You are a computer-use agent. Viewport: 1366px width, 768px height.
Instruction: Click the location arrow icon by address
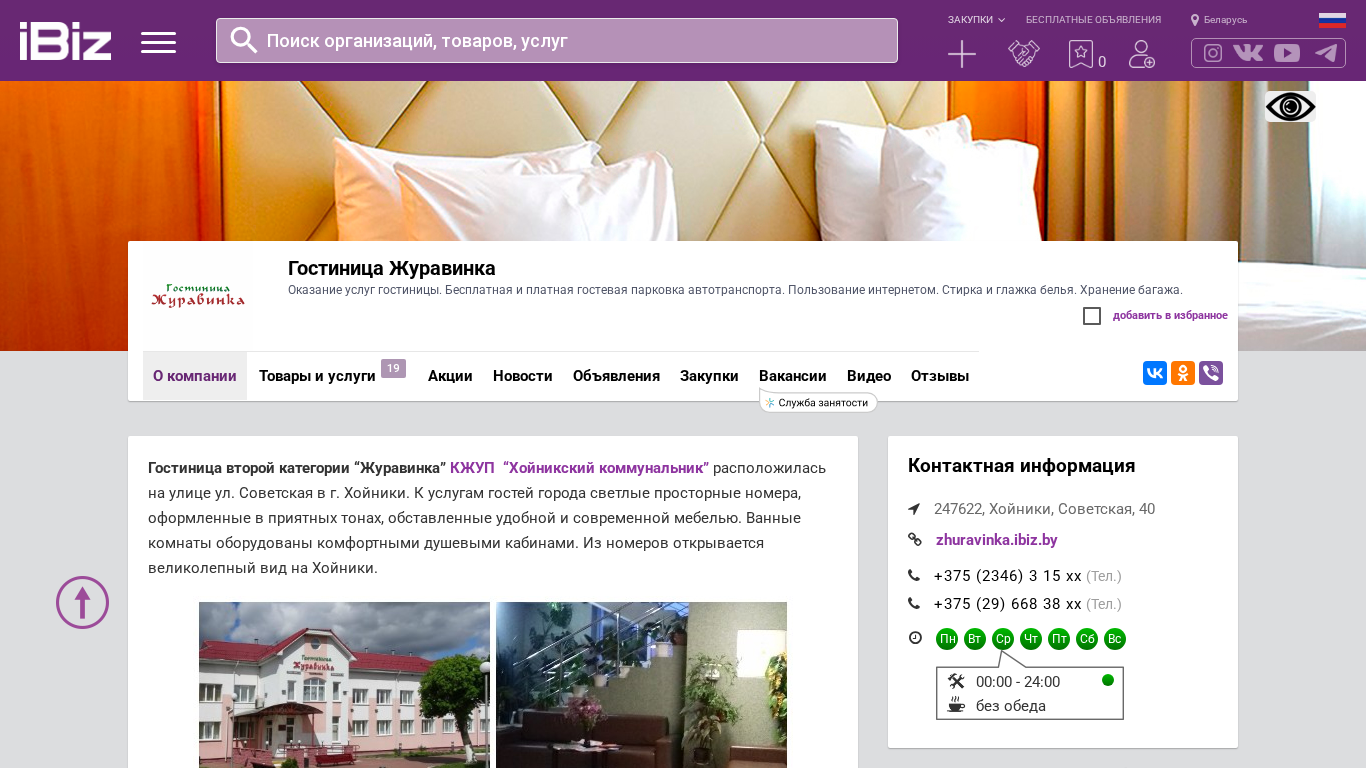click(x=914, y=509)
